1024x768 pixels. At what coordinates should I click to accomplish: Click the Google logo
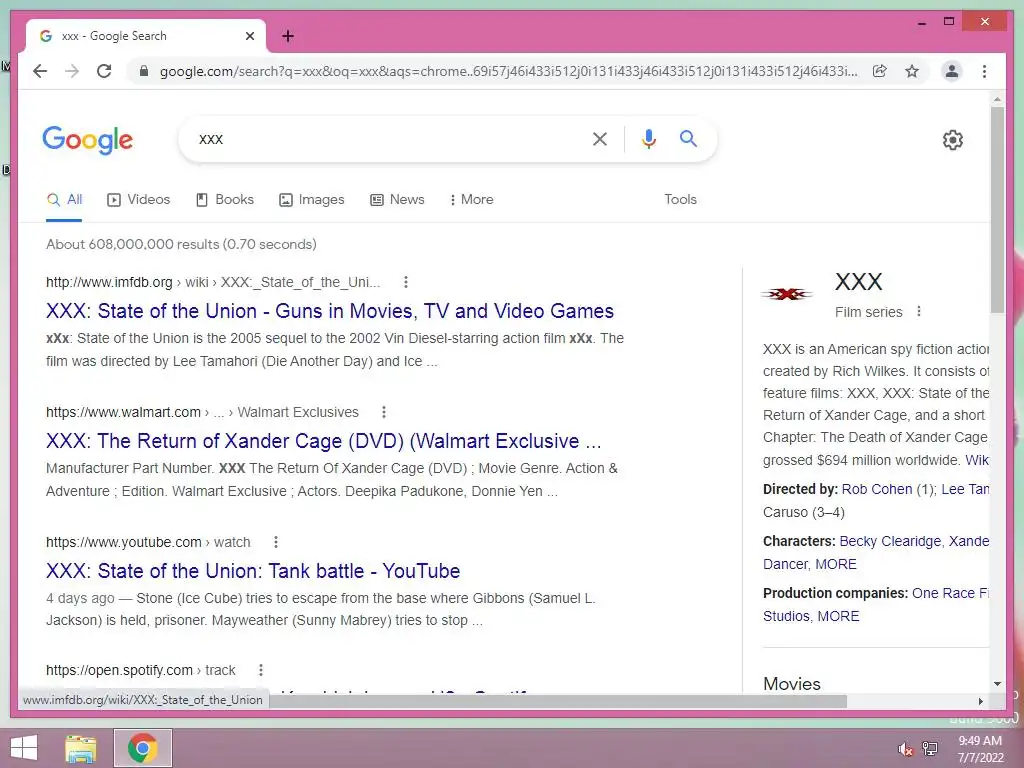88,140
